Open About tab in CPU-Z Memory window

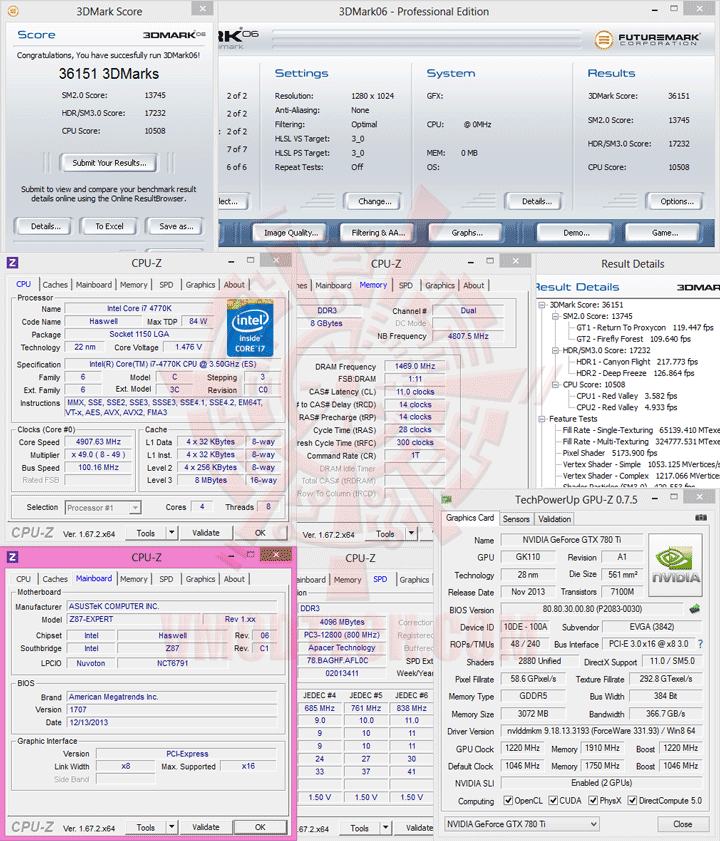[x=474, y=285]
